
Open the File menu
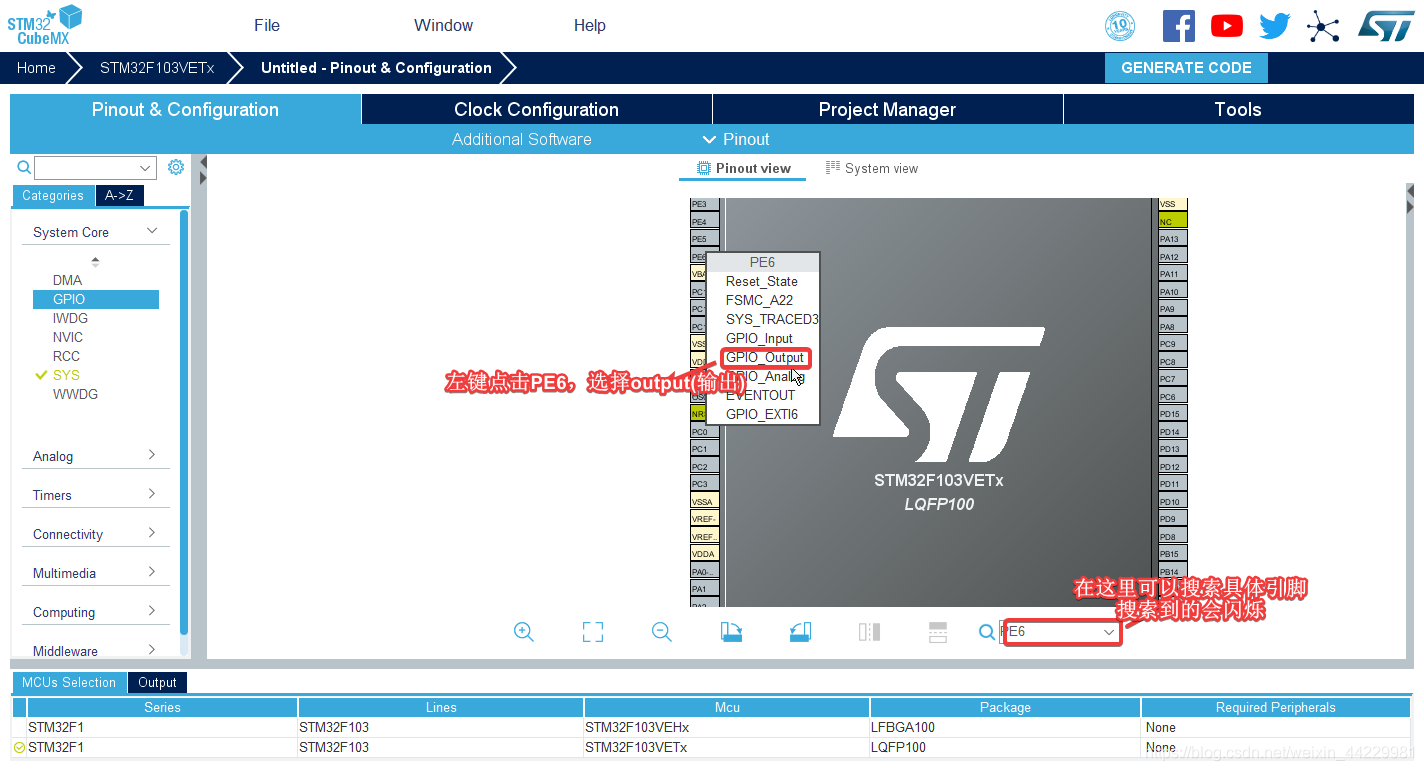pos(267,26)
